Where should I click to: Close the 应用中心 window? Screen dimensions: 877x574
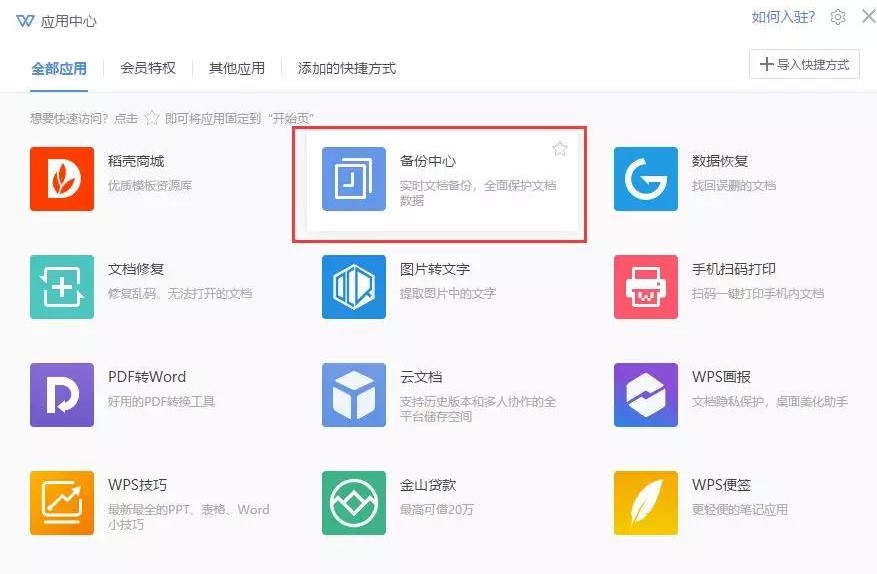(869, 16)
